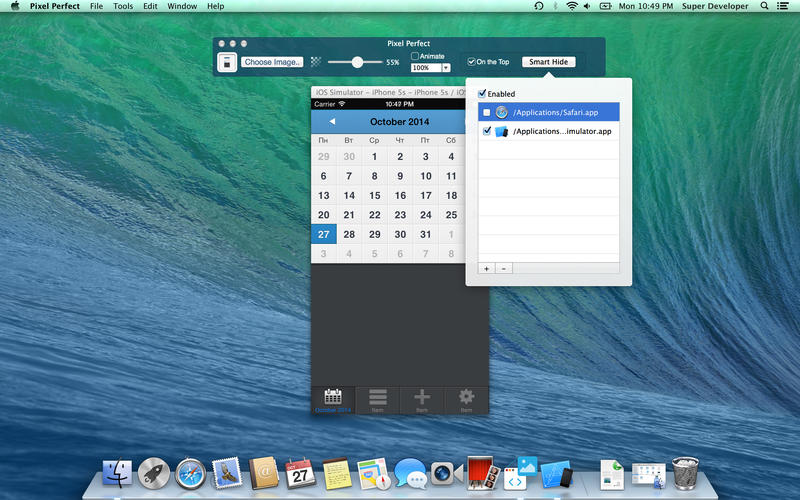
Task: Go to previous month in calendar
Action: coord(332,122)
